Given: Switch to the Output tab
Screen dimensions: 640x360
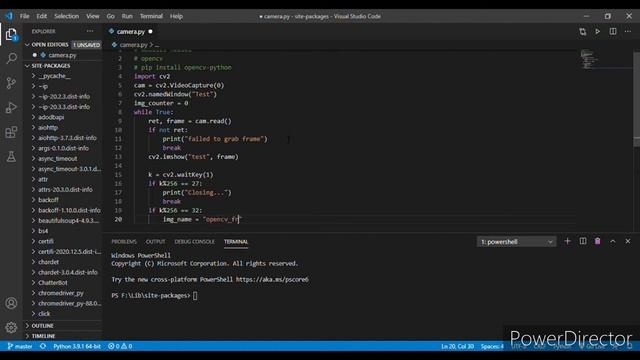Looking at the screenshot, I should [x=156, y=242].
